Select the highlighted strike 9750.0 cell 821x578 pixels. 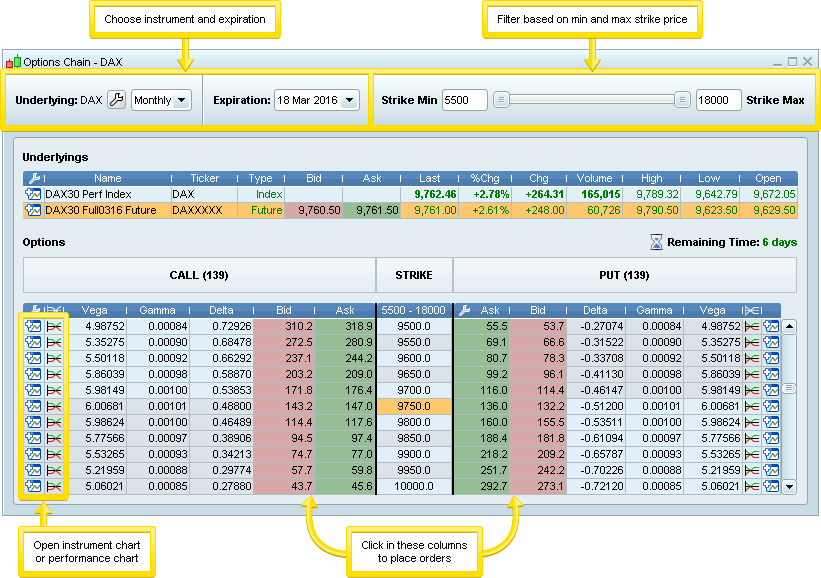(x=414, y=406)
